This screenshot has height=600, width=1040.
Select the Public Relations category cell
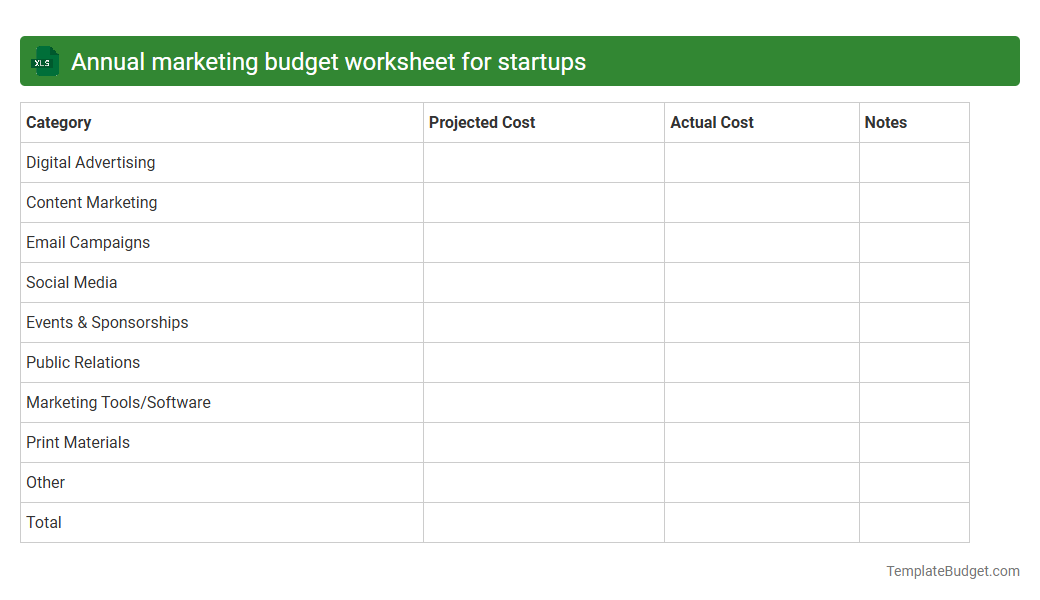point(83,362)
